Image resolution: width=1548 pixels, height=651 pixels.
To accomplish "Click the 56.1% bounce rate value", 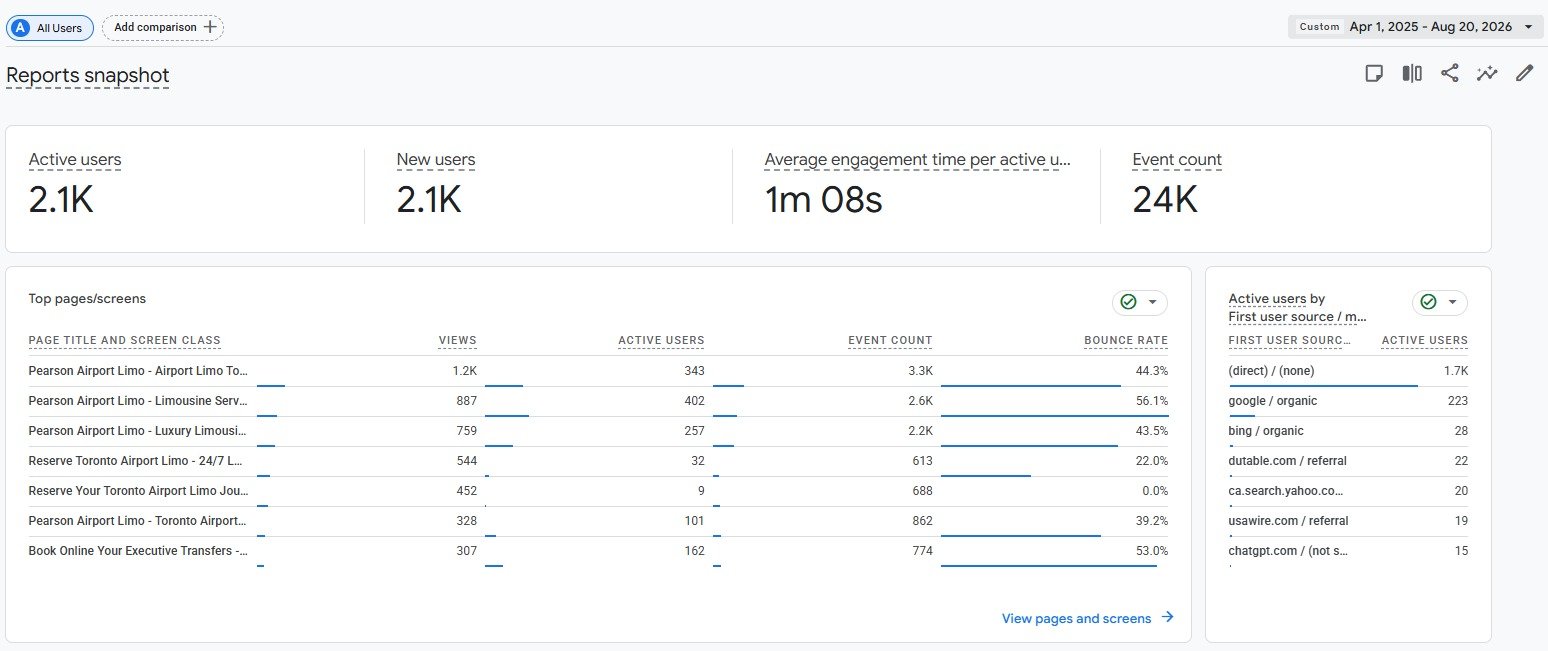I will coord(1152,401).
